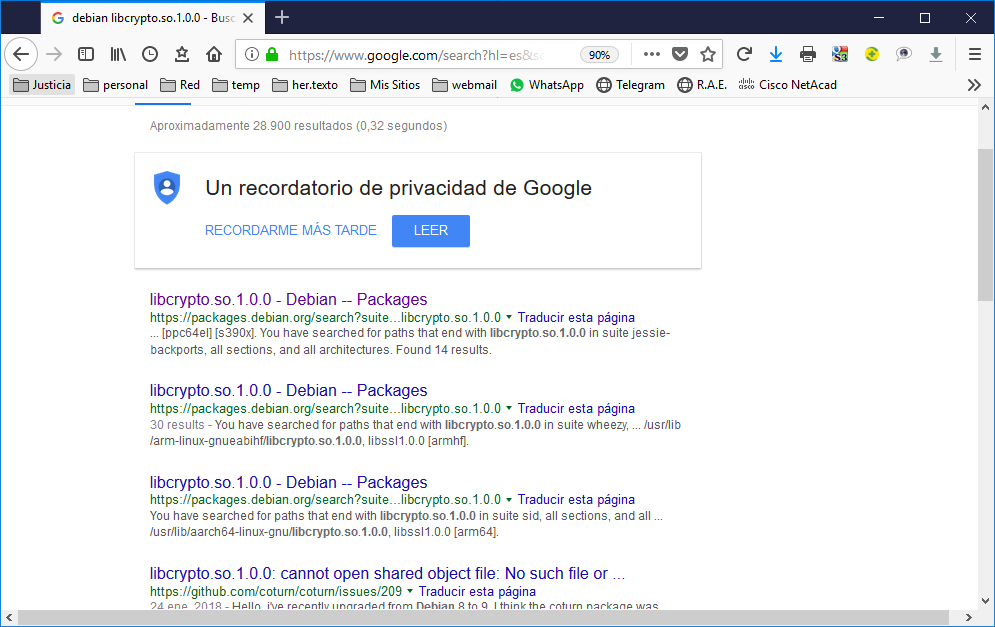
Task: Click the gray download extension icon
Action: tap(935, 55)
